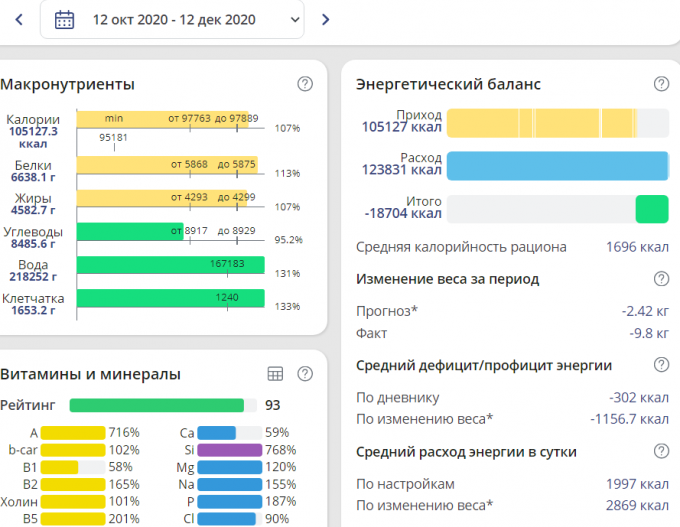This screenshot has height=527, width=680.
Task: Go to next date period arrow
Action: tap(325, 20)
